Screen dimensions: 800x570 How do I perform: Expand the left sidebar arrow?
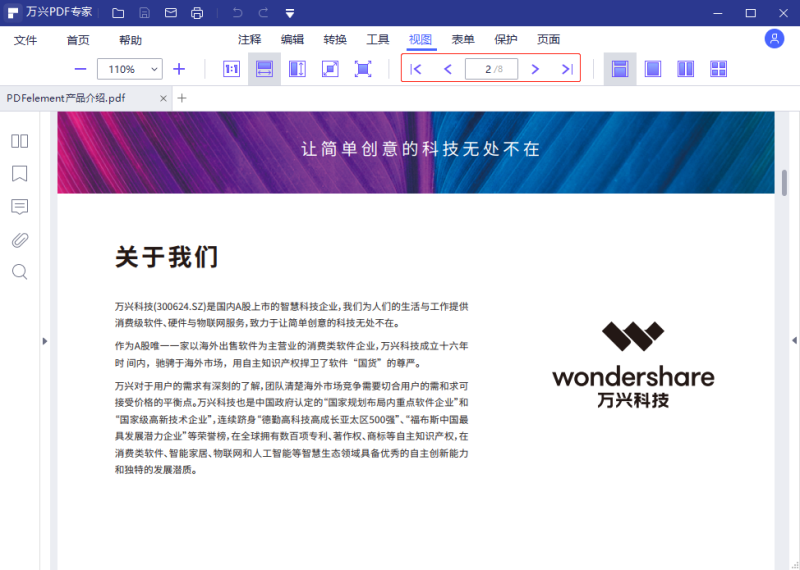pyautogui.click(x=45, y=341)
